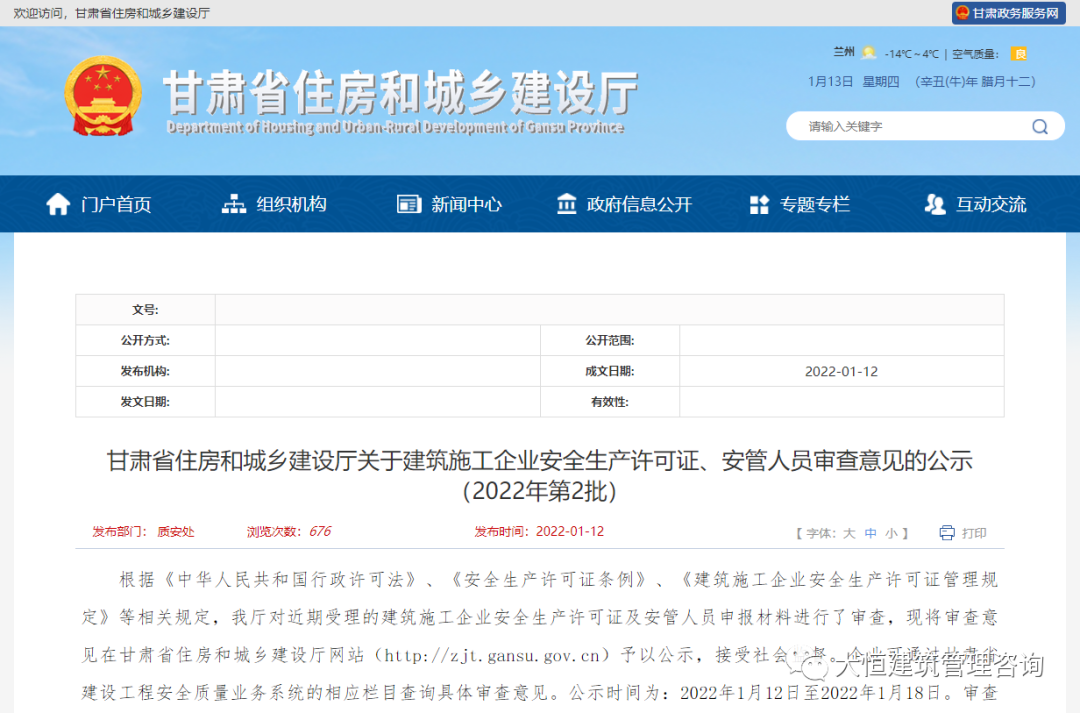Click the weather sun icon beside 兰州
1080x713 pixels.
point(869,52)
